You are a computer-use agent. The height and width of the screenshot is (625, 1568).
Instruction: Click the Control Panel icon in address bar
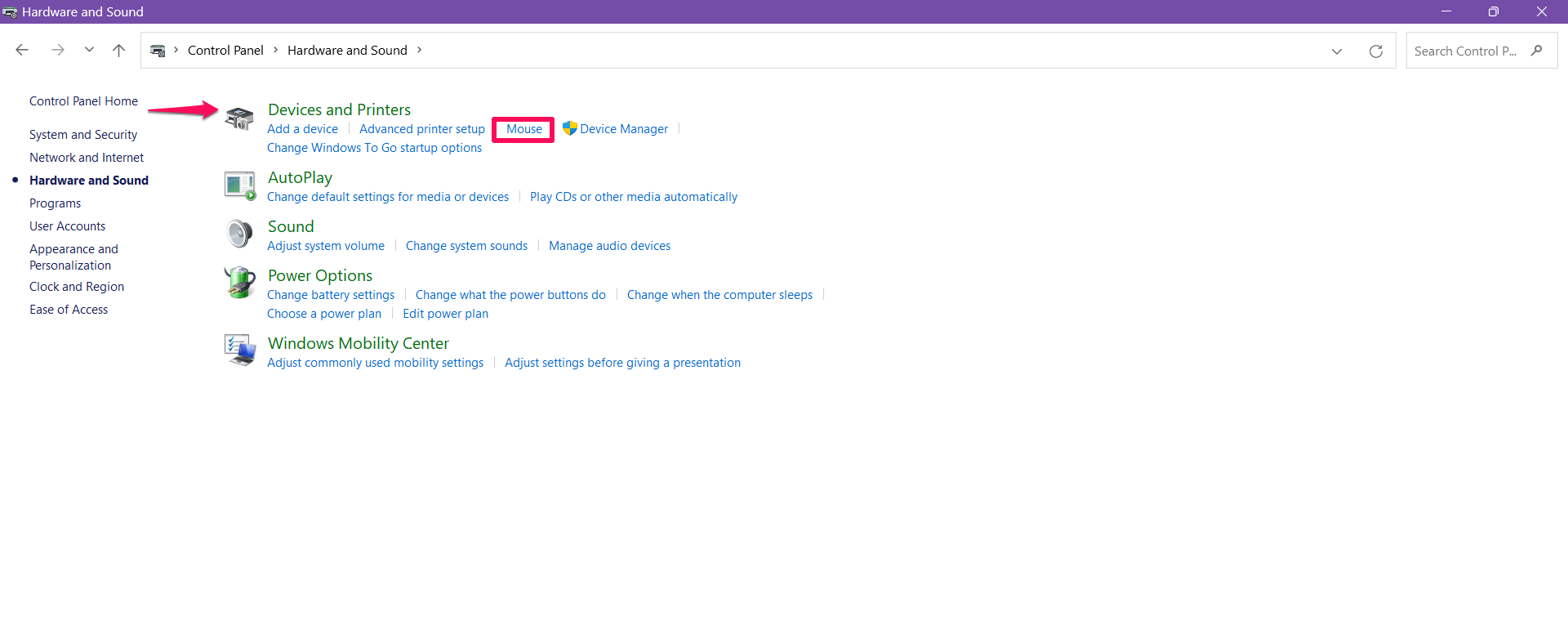pos(158,51)
